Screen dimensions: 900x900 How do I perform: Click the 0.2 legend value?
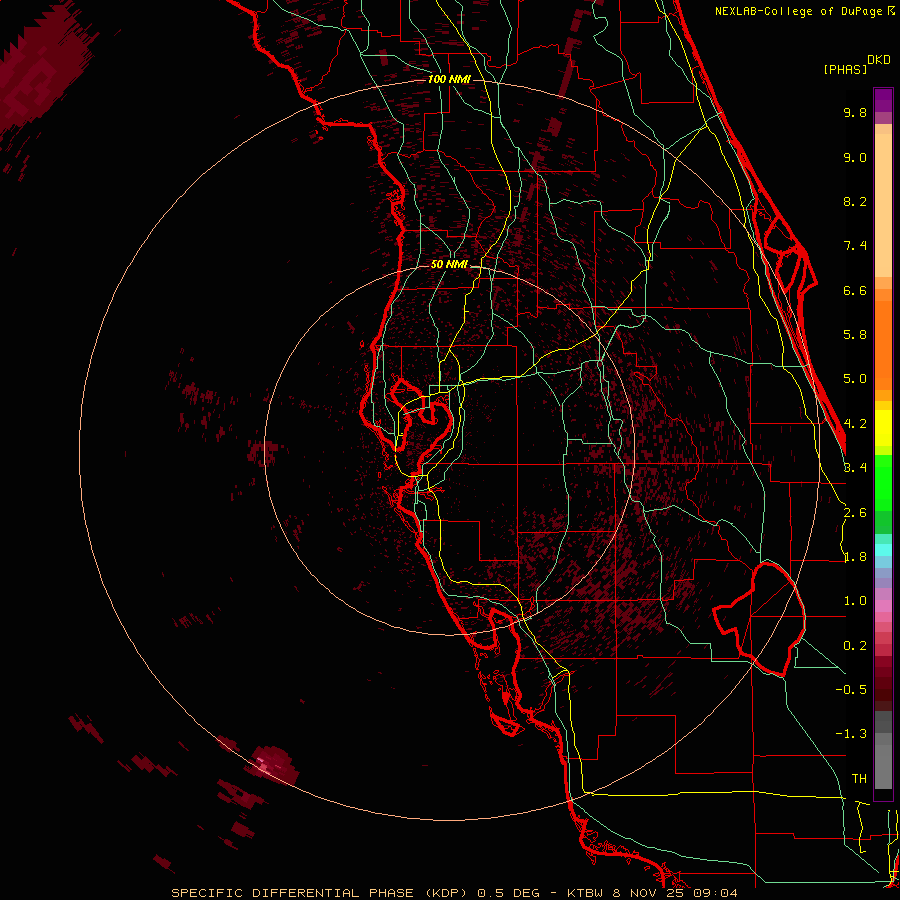click(855, 646)
